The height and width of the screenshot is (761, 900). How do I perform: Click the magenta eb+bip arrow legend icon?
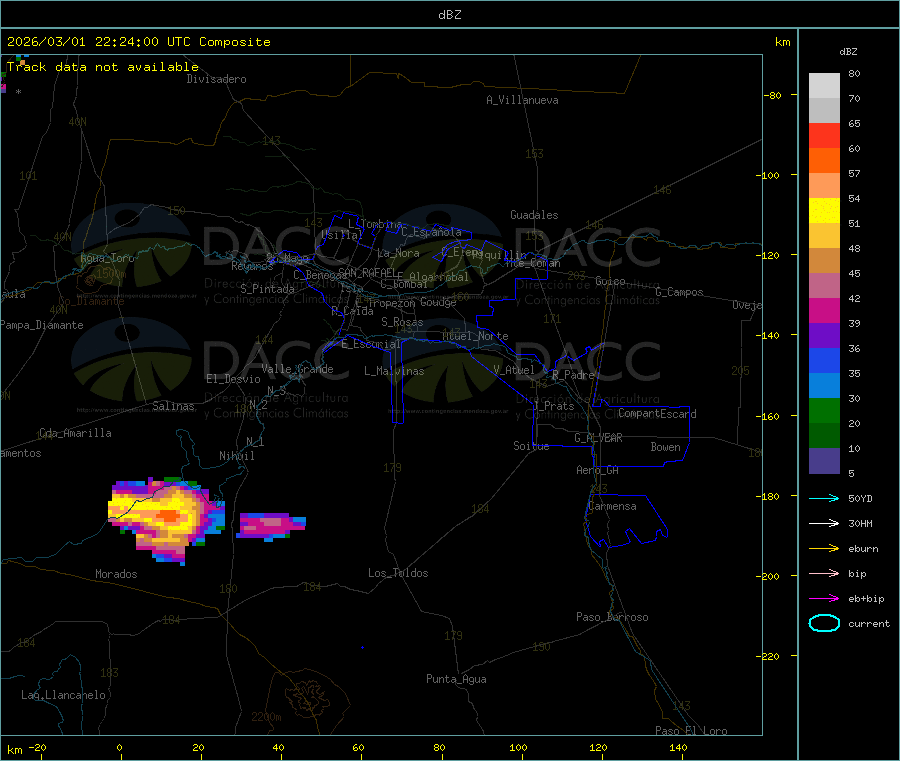click(824, 598)
